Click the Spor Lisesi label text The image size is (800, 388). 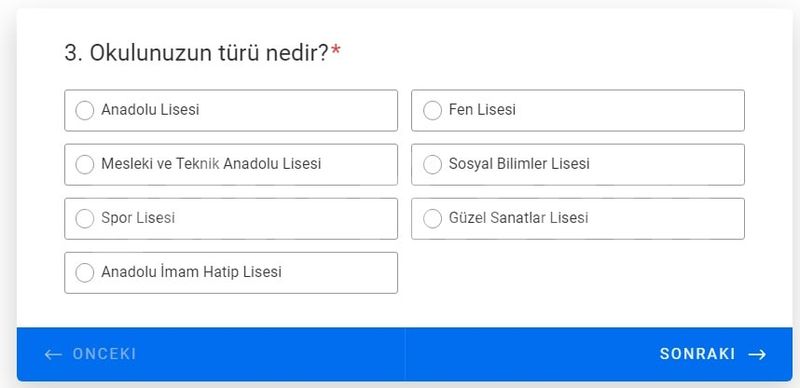pyautogui.click(x=138, y=218)
